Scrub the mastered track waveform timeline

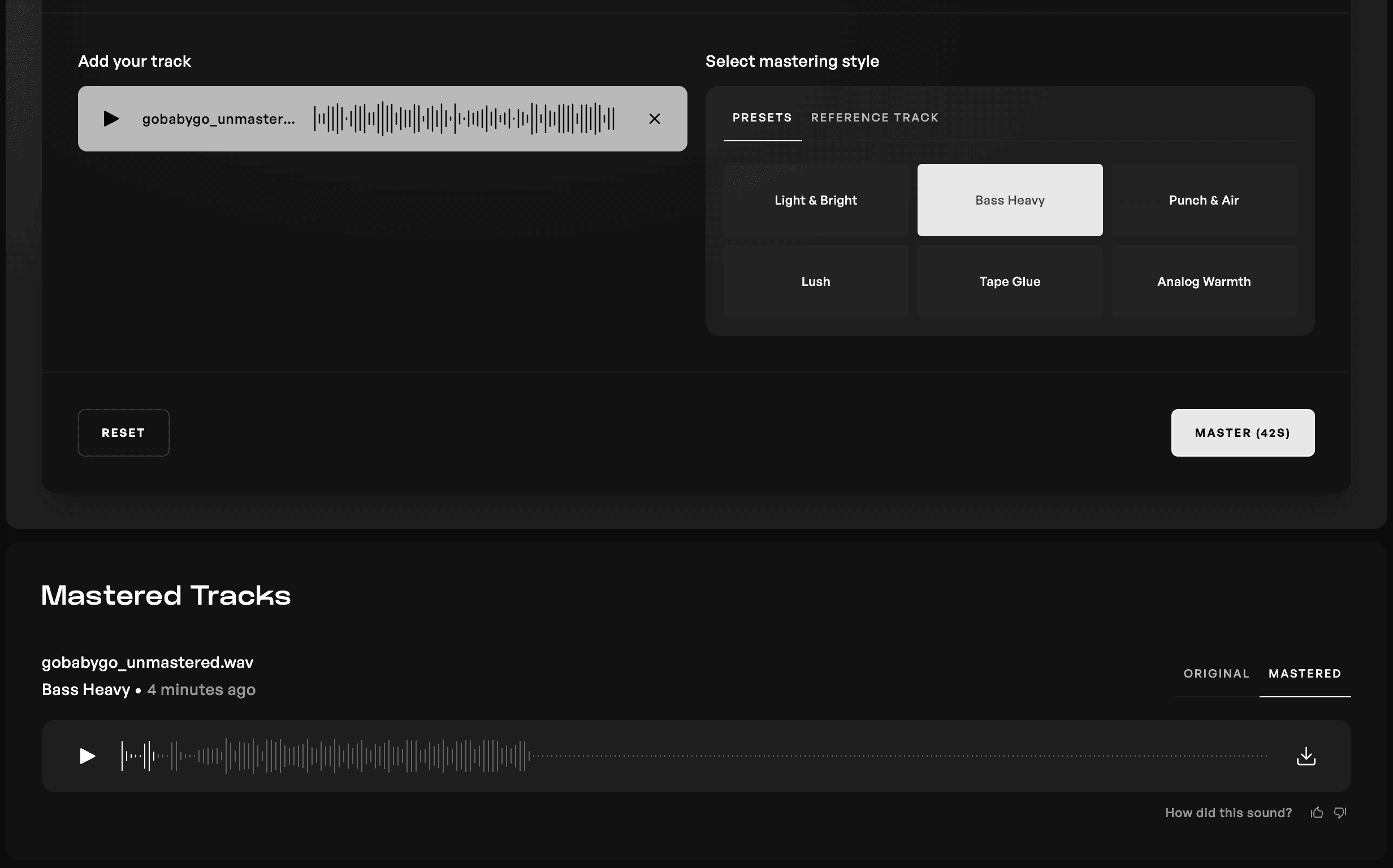pos(695,755)
